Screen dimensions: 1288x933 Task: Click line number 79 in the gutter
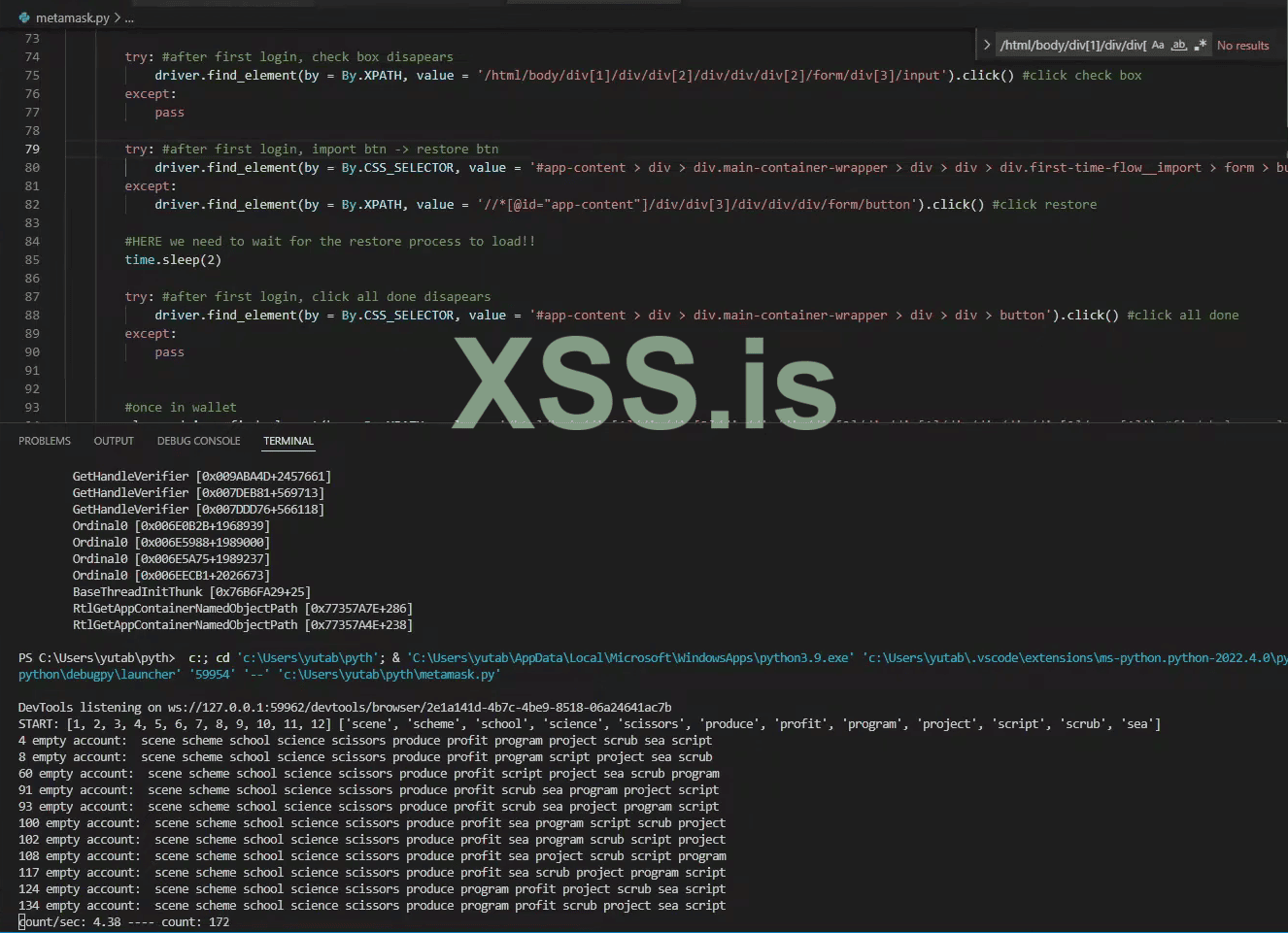pos(32,149)
